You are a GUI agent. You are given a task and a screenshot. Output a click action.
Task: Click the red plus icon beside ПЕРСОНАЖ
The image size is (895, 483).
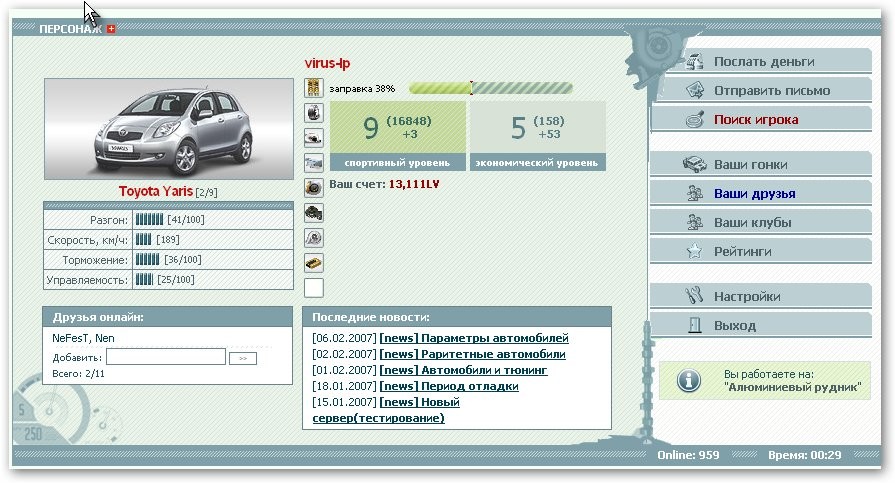(111, 29)
